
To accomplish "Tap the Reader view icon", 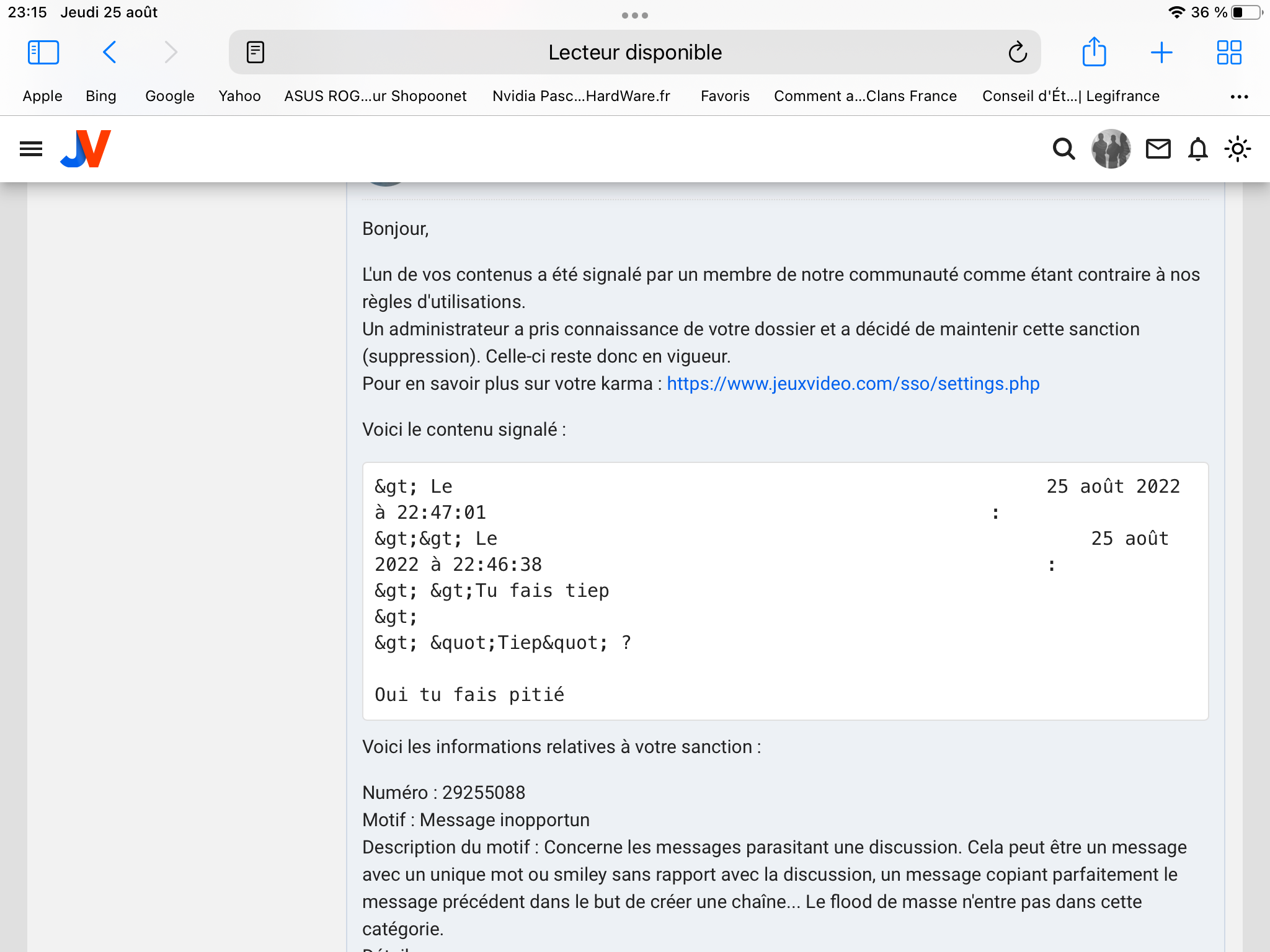I will pos(255,53).
